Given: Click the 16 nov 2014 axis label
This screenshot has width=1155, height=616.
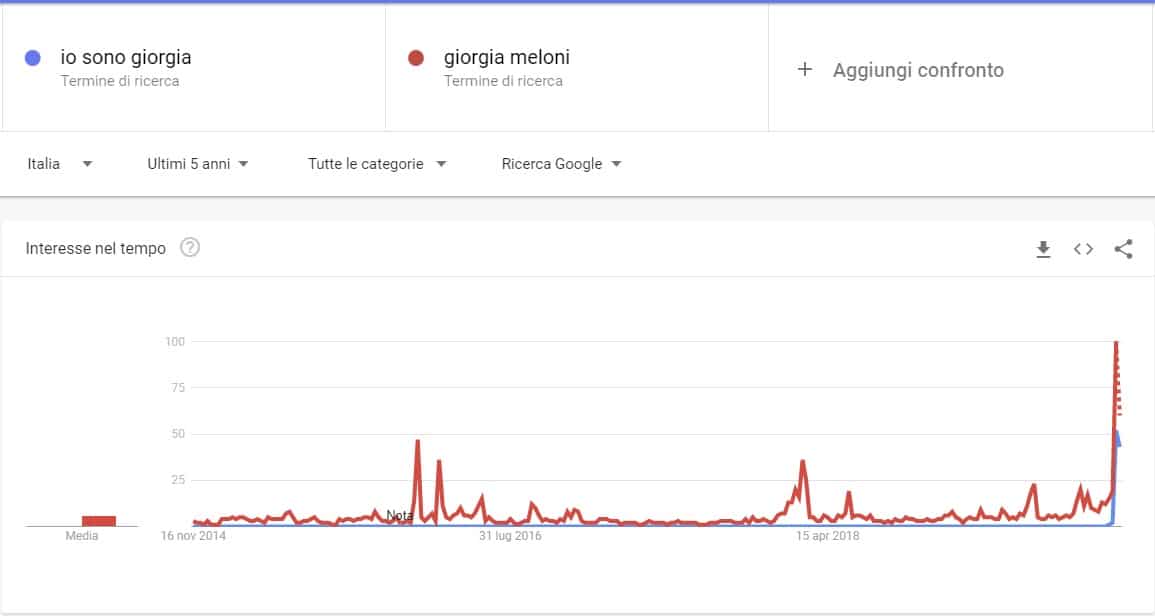Looking at the screenshot, I should [x=194, y=537].
